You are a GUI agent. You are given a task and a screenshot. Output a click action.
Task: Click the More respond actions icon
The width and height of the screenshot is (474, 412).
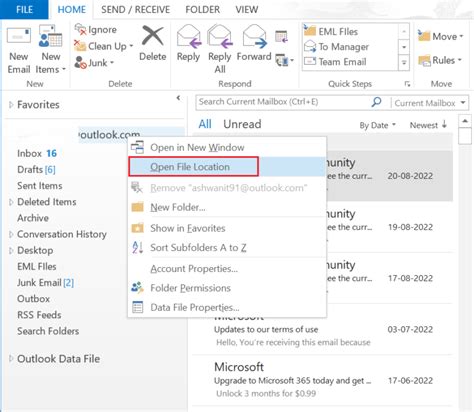click(x=284, y=60)
